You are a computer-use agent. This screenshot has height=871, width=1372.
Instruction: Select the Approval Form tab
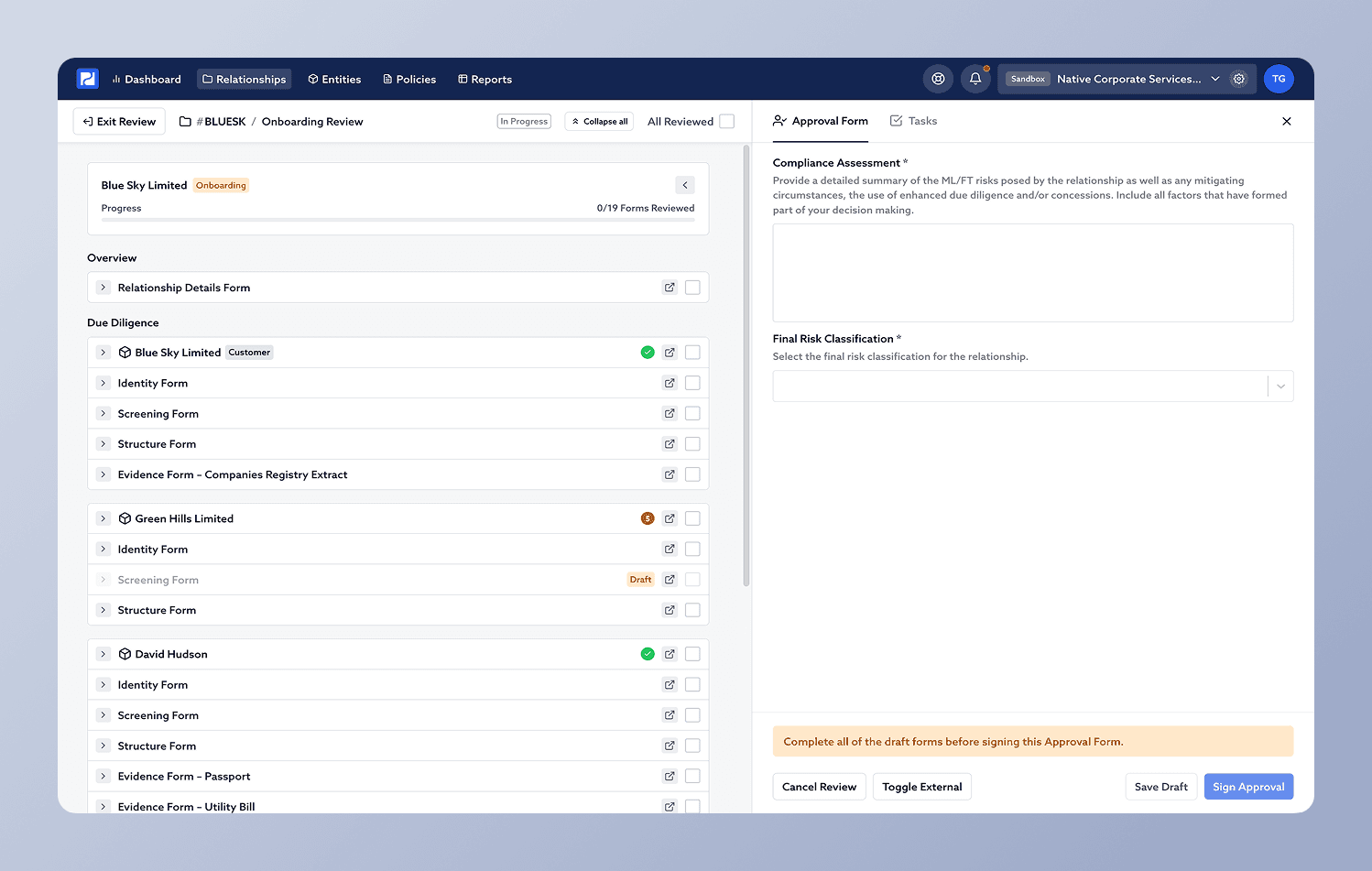(820, 121)
